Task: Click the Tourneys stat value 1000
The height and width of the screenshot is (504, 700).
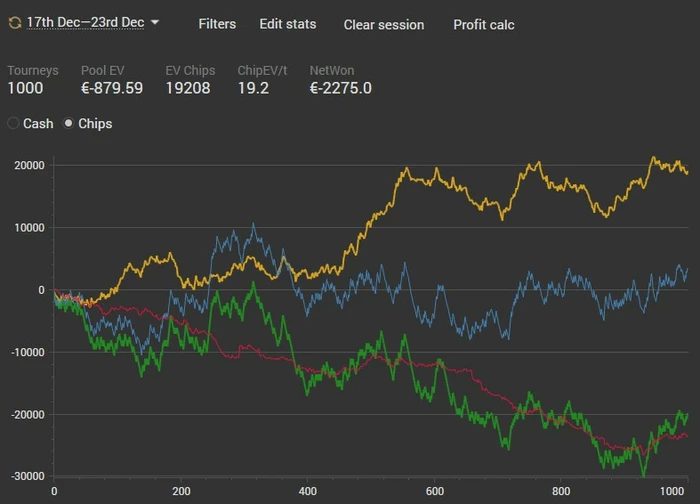Action: 26,88
